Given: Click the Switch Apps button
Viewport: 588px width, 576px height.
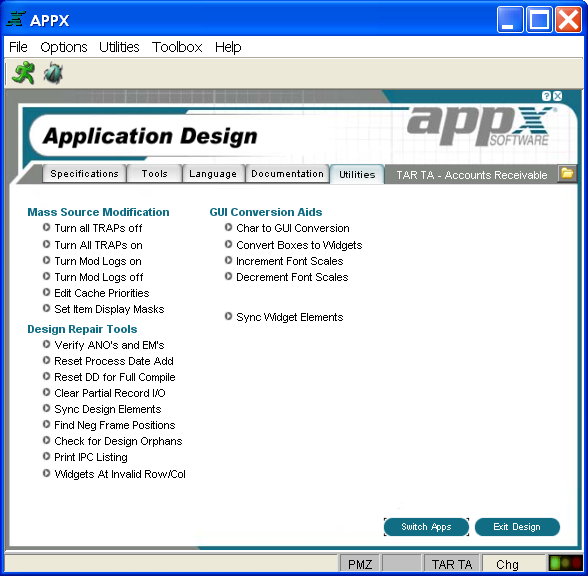Looking at the screenshot, I should point(426,527).
